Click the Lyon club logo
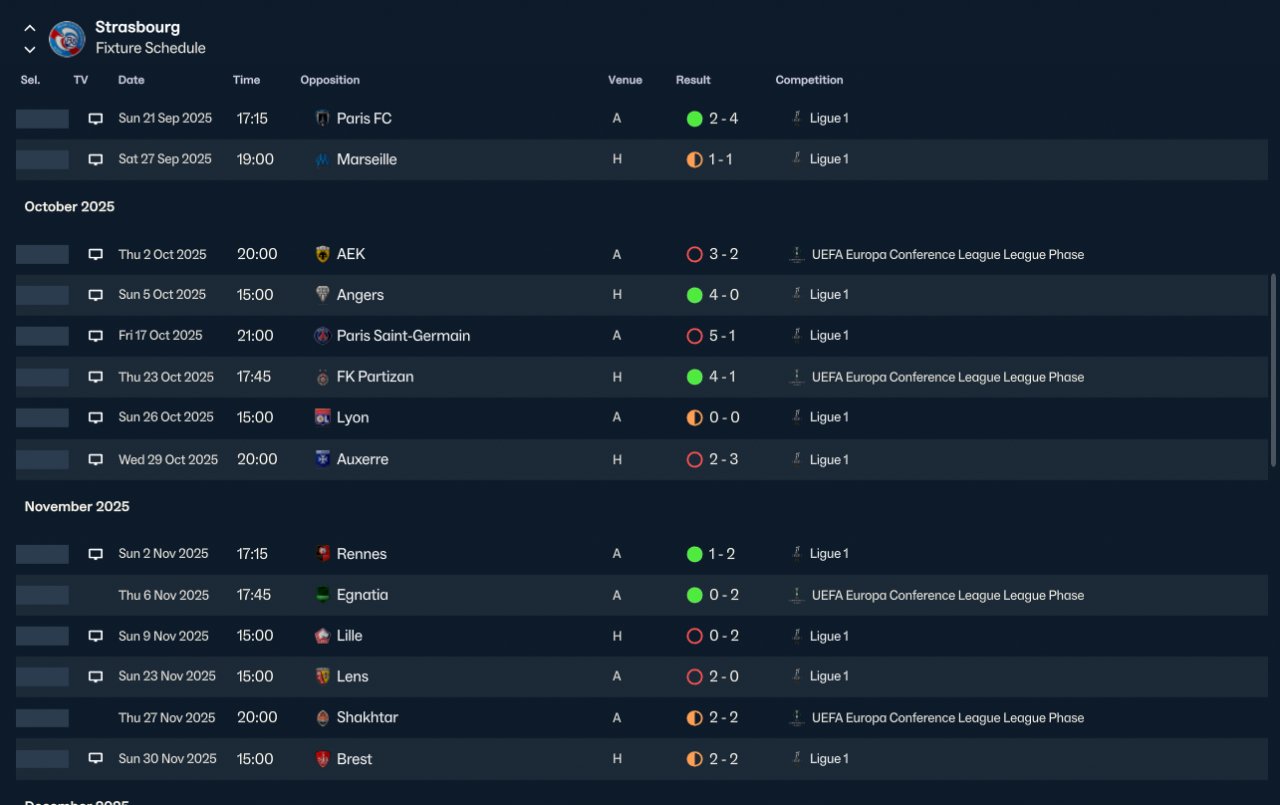The width and height of the screenshot is (1280, 805). point(322,418)
